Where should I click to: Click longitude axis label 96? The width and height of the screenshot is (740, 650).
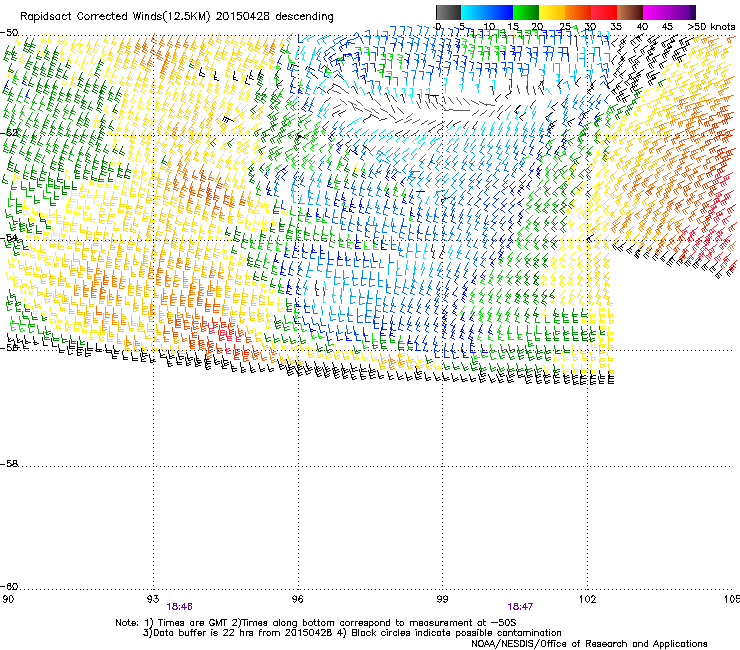[297, 599]
